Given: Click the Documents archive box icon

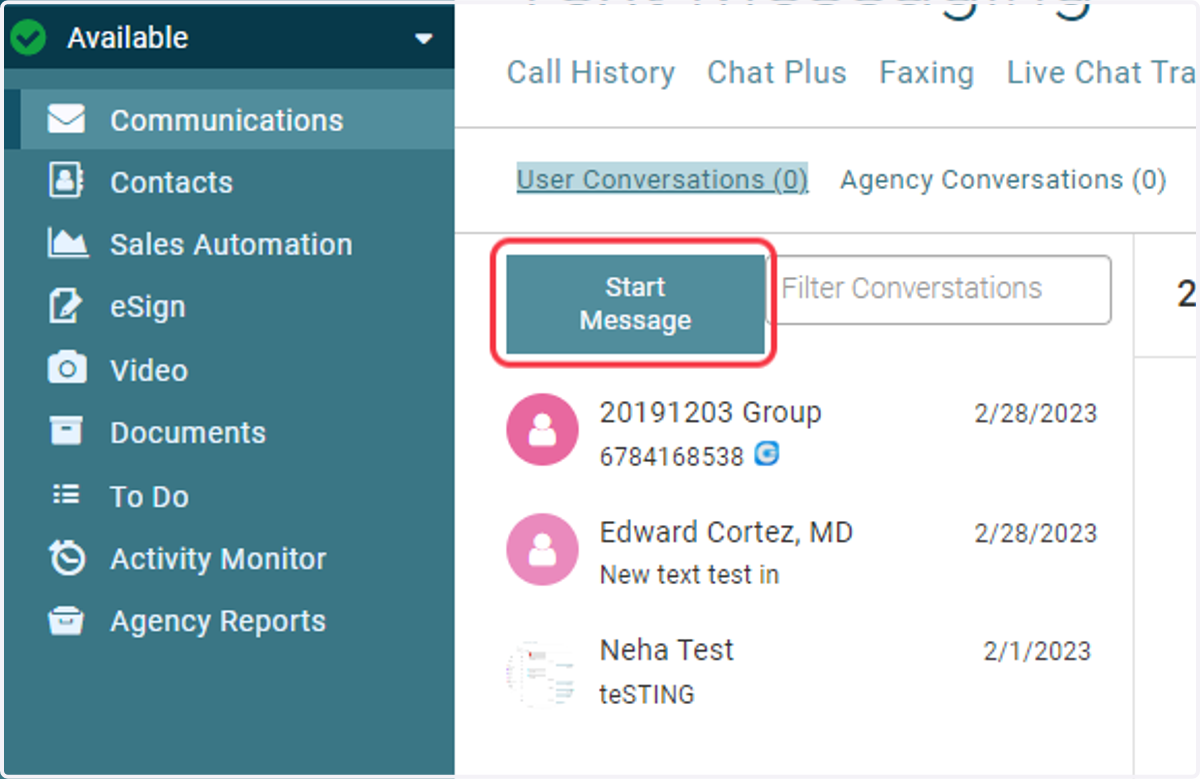Looking at the screenshot, I should tap(67, 431).
